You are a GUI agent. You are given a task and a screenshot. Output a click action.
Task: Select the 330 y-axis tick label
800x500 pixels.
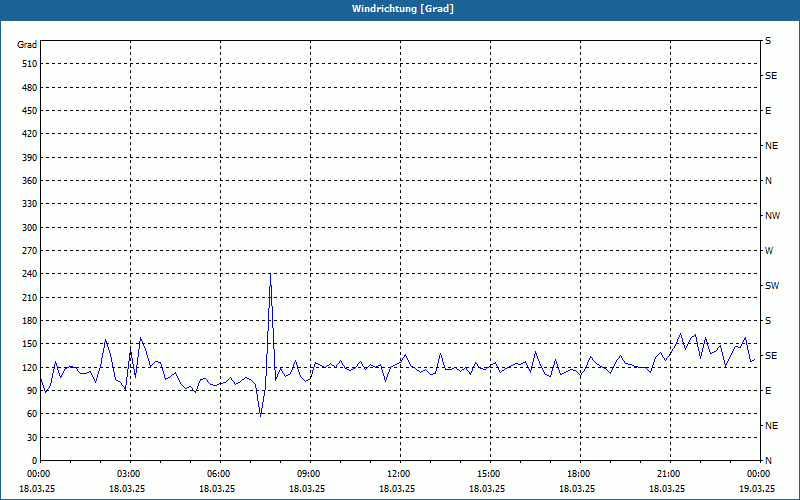30,204
